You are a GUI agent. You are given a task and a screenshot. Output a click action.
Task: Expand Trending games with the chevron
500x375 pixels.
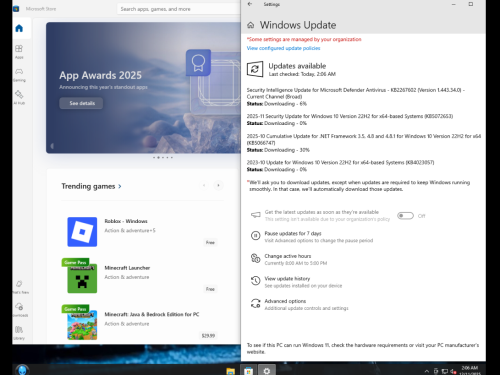click(120, 186)
